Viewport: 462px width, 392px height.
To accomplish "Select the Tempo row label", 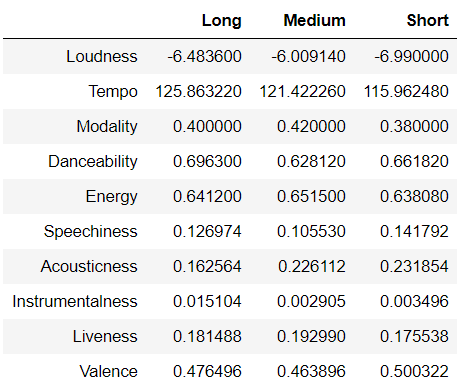I will 113,92.
